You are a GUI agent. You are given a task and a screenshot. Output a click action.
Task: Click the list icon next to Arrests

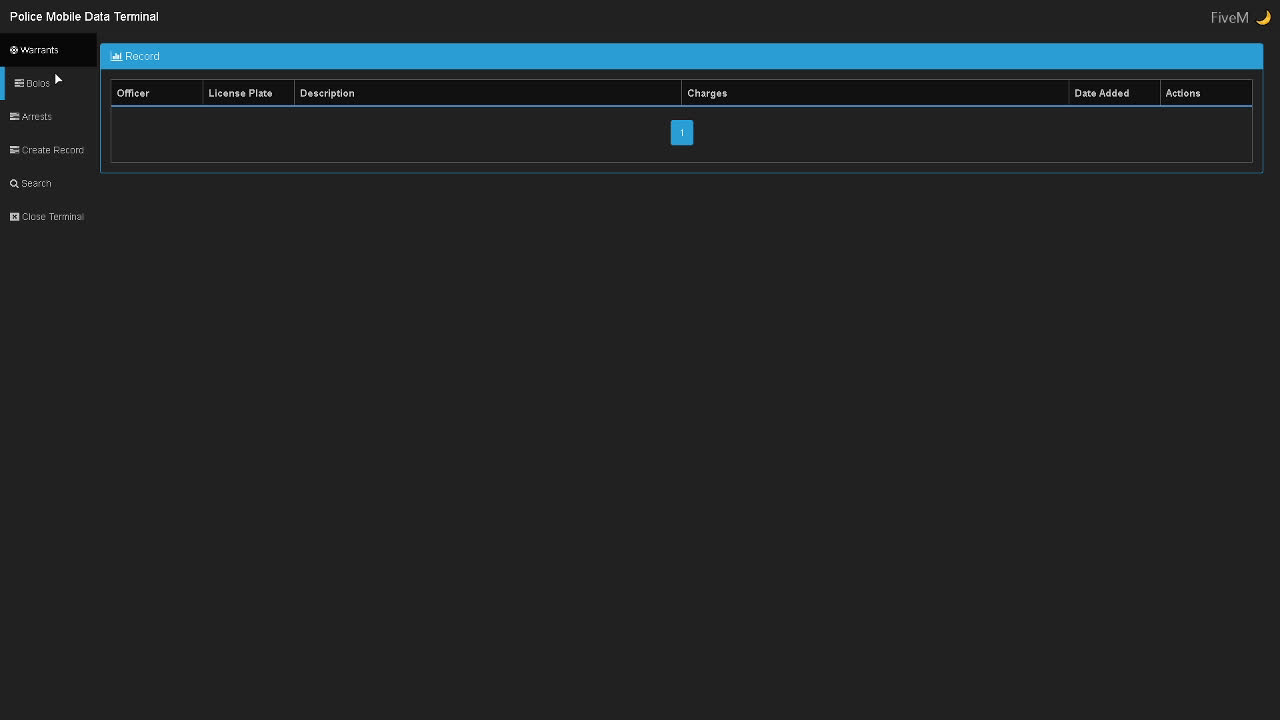[x=14, y=116]
